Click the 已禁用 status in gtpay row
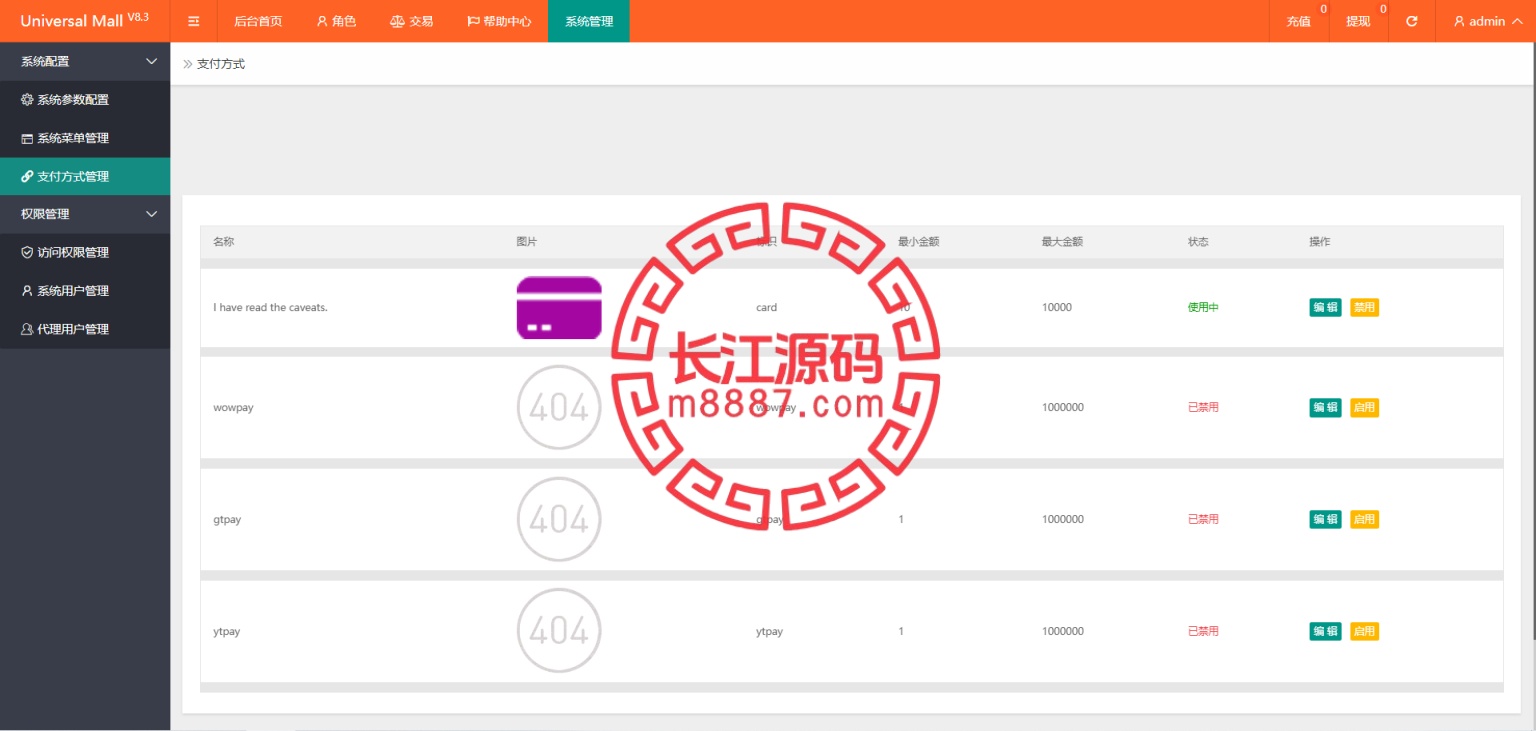This screenshot has width=1536, height=731. point(1203,519)
